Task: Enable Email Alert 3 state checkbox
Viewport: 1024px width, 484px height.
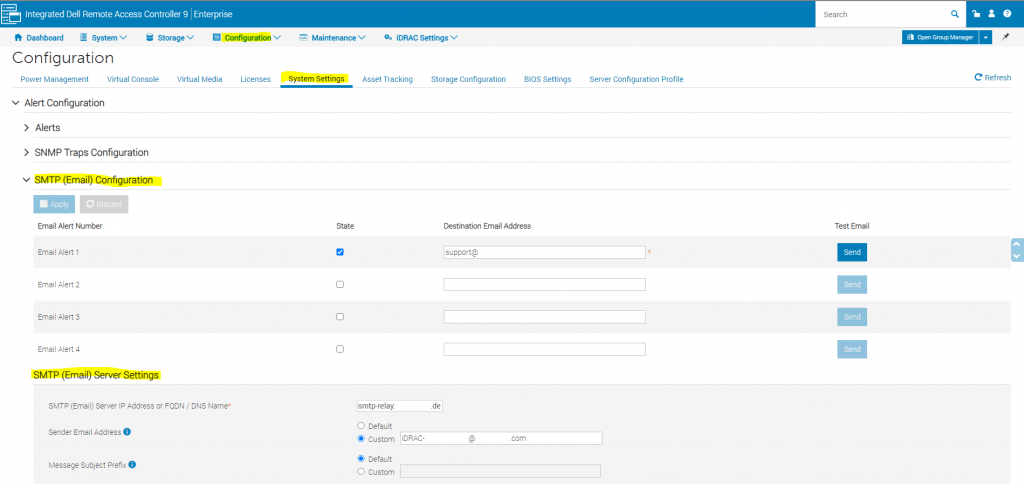Action: click(x=340, y=317)
